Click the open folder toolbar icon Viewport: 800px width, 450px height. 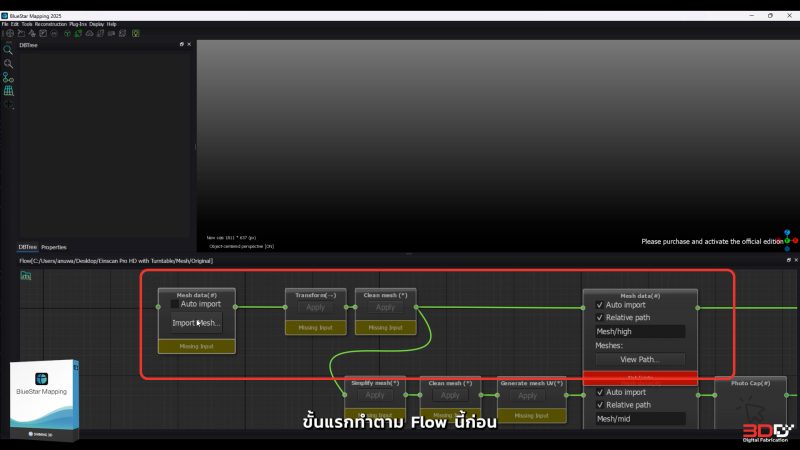tap(21, 33)
